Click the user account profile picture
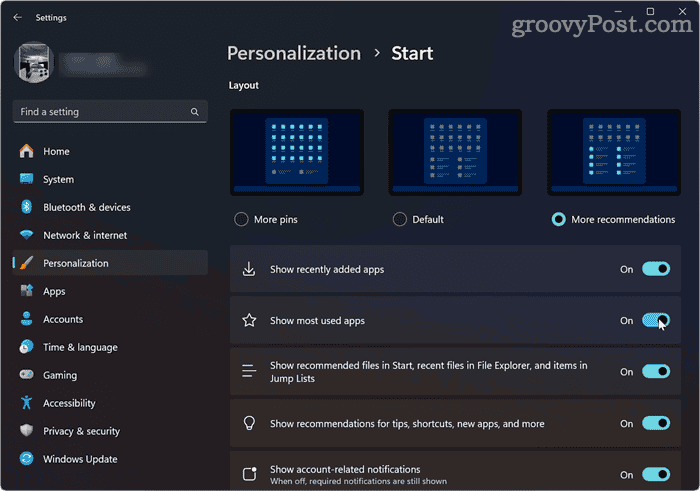 tap(35, 63)
